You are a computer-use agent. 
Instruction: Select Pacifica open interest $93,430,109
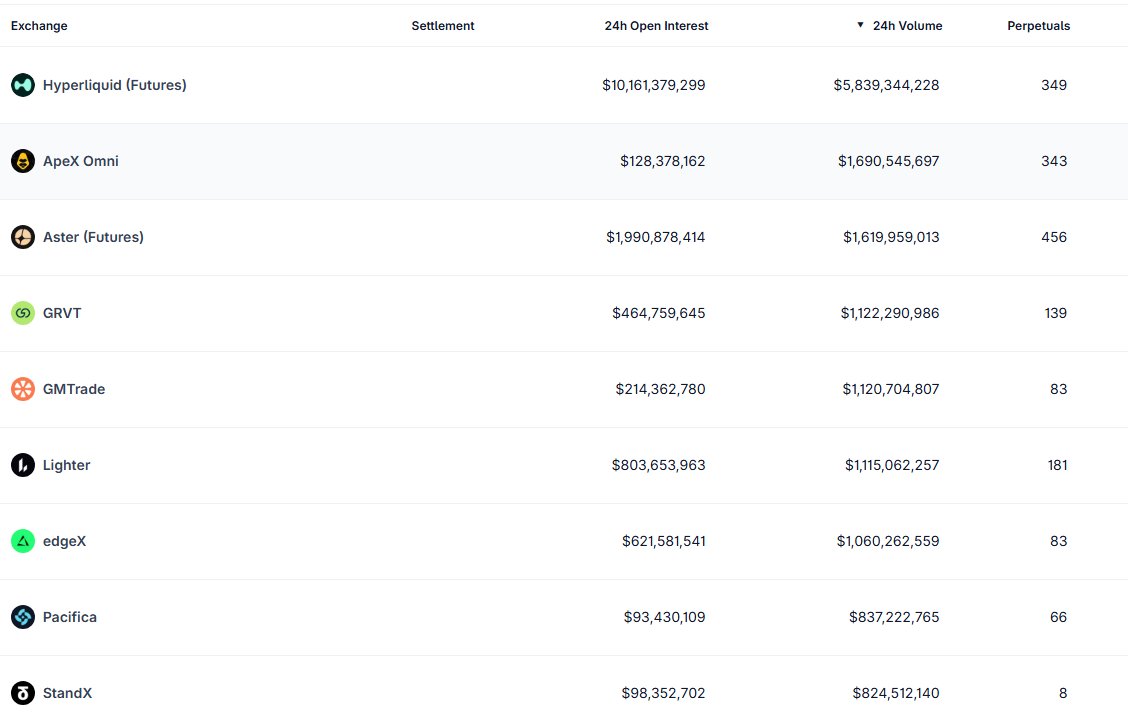pos(664,617)
